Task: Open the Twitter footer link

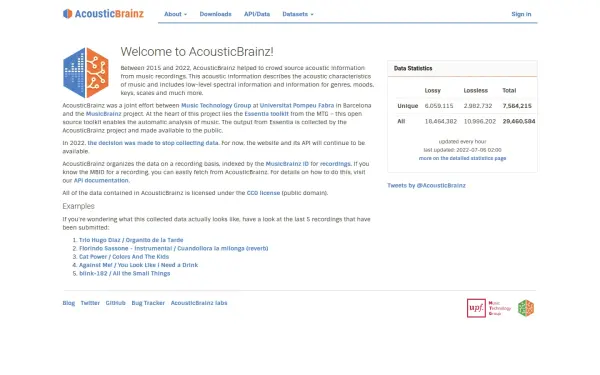Action: pyautogui.click(x=90, y=303)
